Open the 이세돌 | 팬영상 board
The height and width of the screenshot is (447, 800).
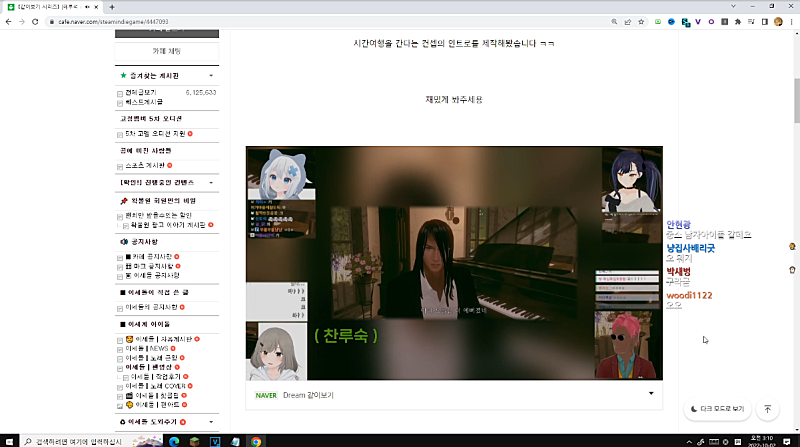149,367
